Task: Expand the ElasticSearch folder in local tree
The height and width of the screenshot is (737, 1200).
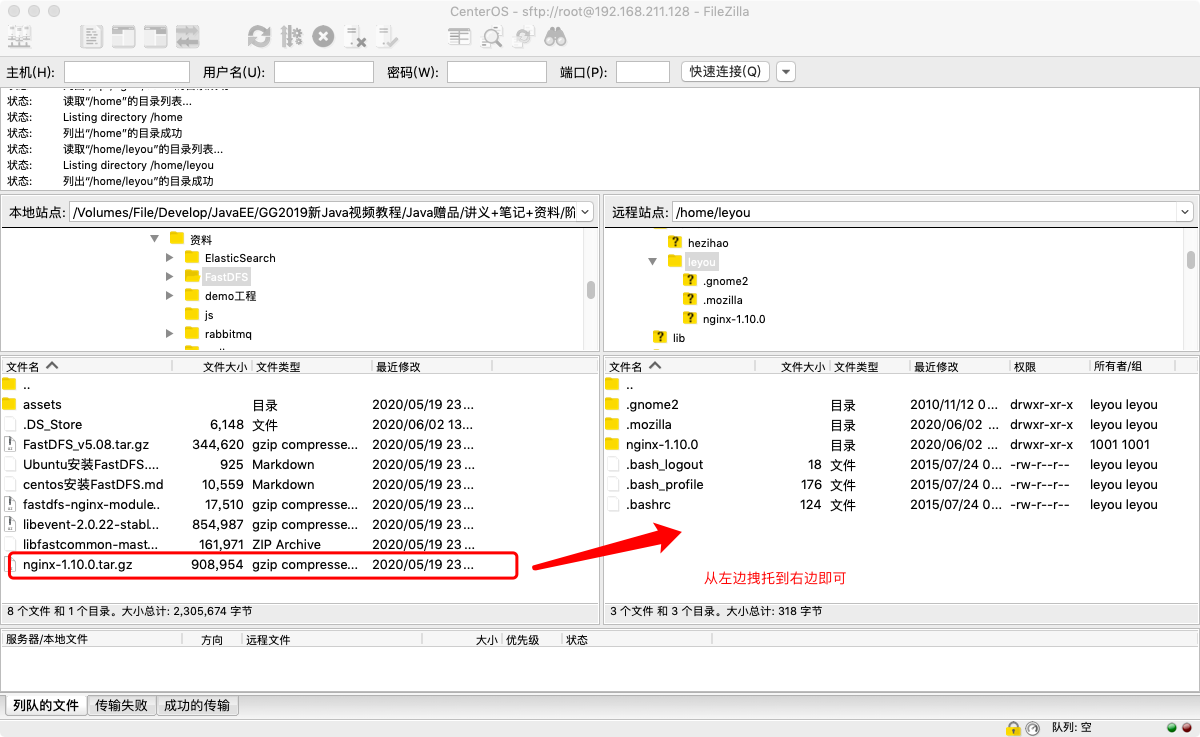Action: [x=170, y=257]
